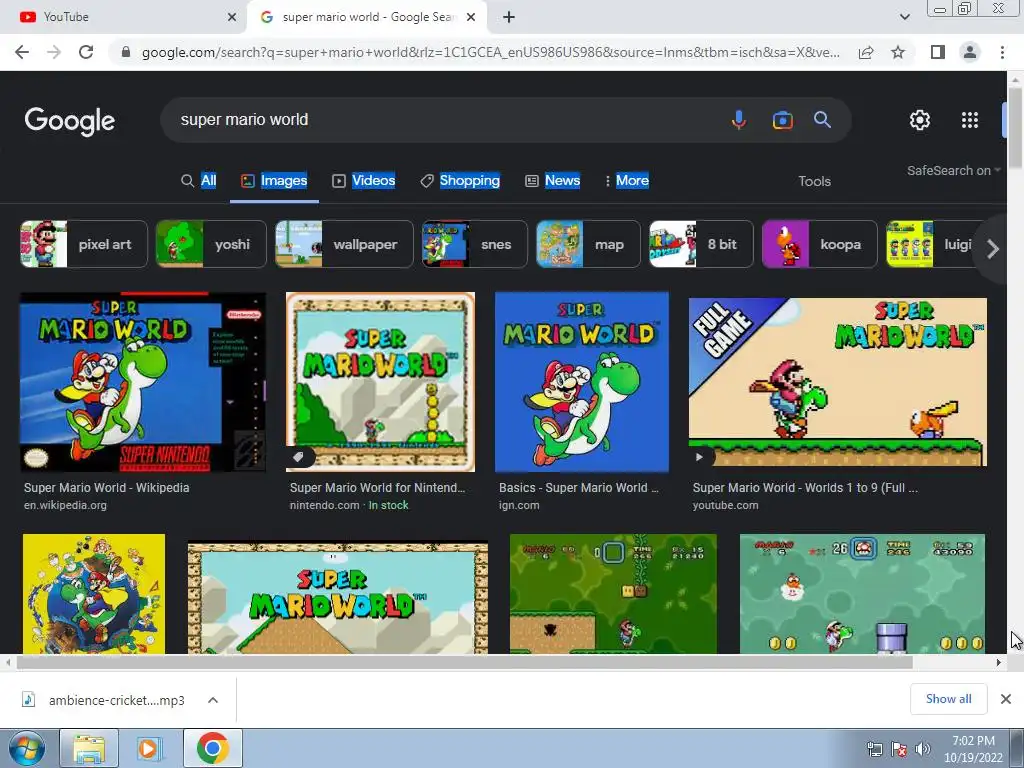Open the Google apps grid
Image resolution: width=1024 pixels, height=768 pixels.
click(x=970, y=120)
